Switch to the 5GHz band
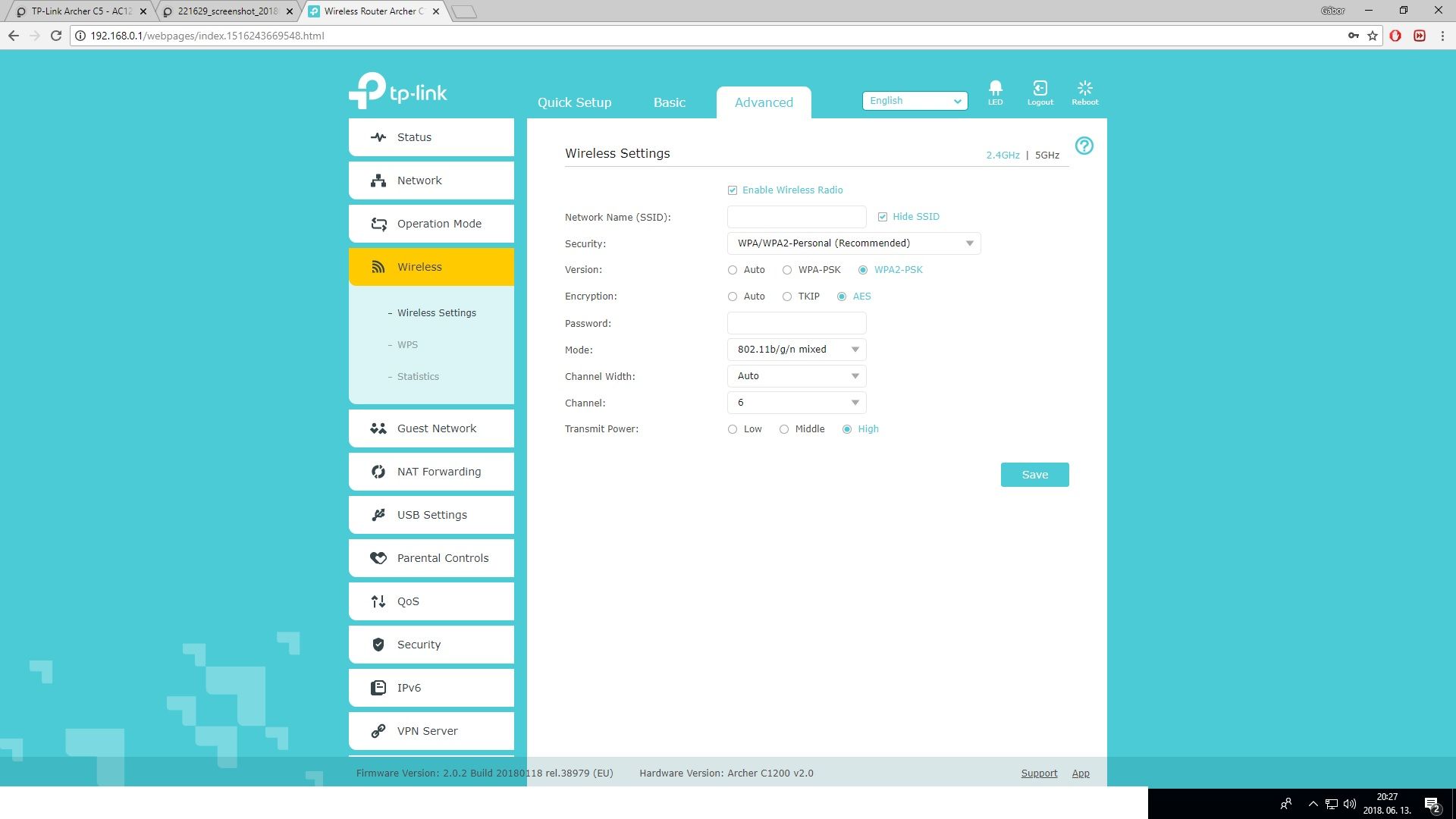The width and height of the screenshot is (1456, 819). click(1046, 155)
